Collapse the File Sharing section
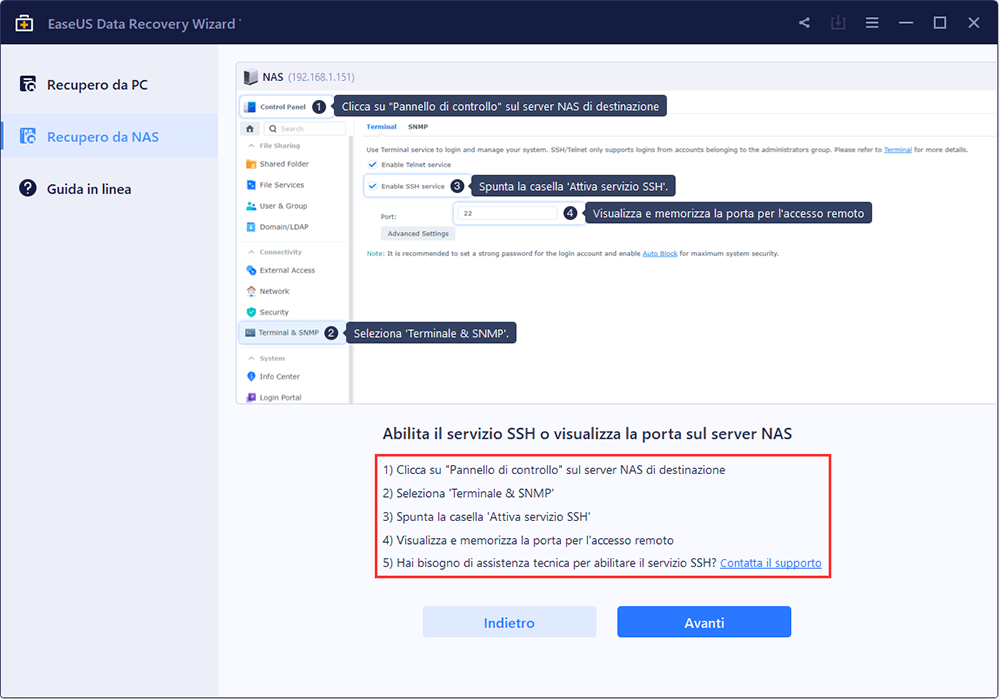The width and height of the screenshot is (1000, 700). (251, 146)
